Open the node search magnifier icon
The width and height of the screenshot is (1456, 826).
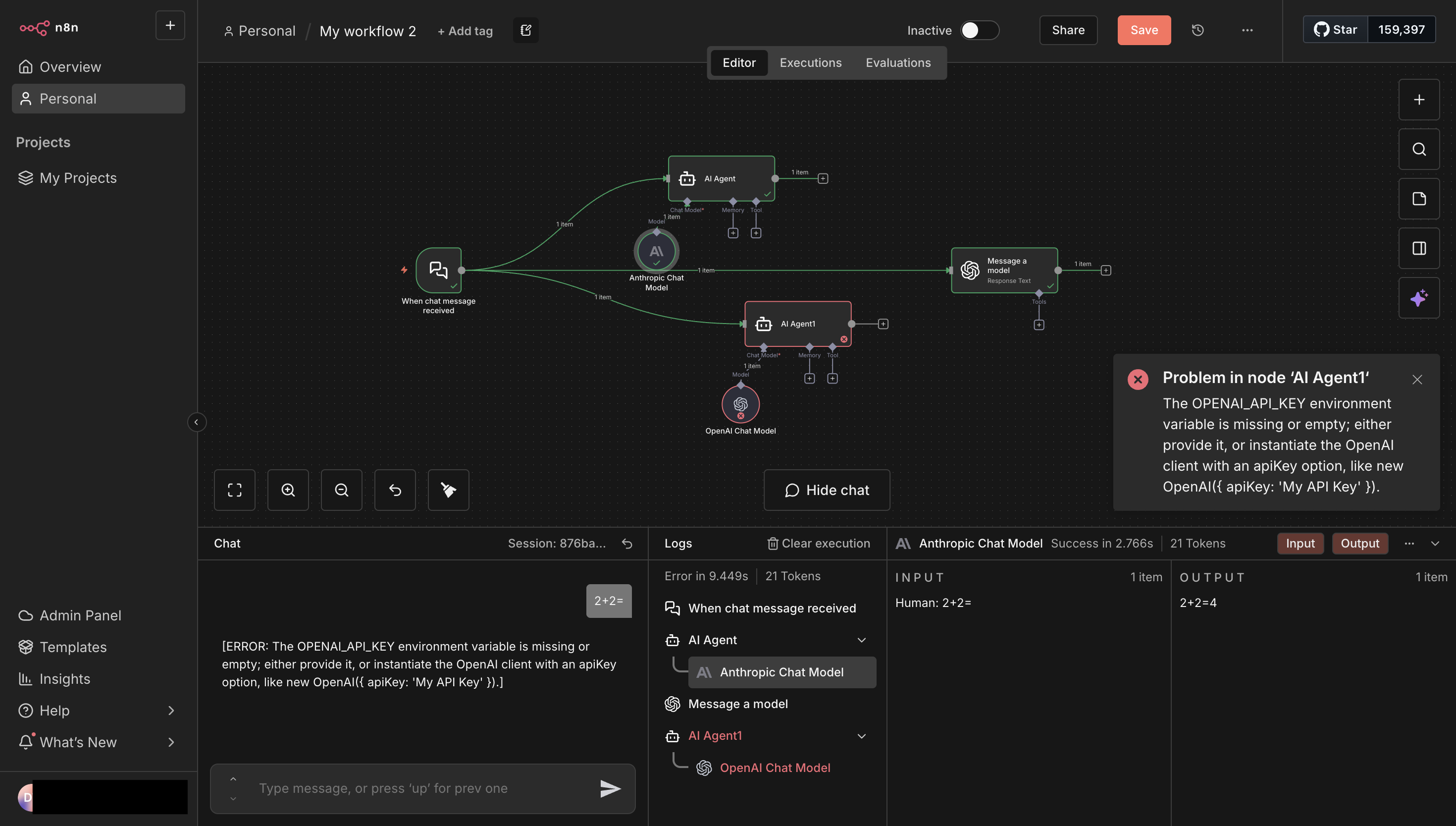(1418, 149)
